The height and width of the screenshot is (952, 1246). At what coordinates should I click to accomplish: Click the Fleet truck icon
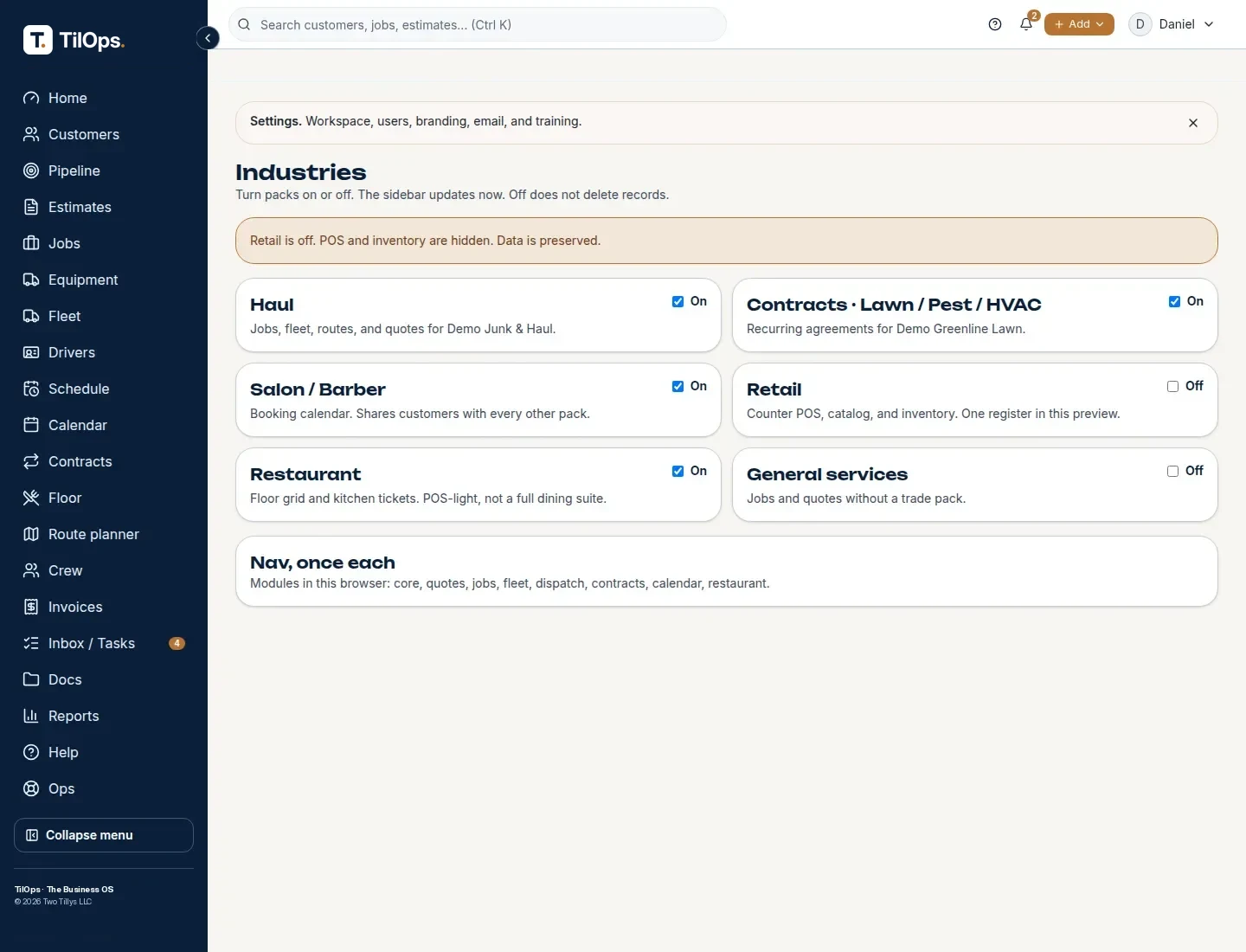click(x=31, y=316)
